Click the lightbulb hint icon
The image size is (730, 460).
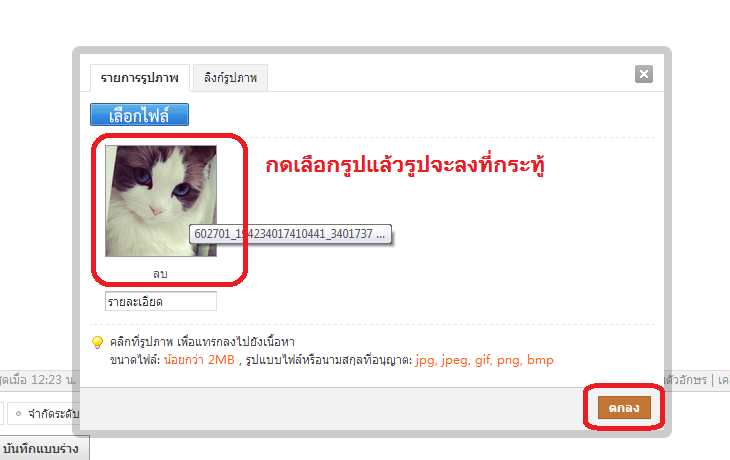point(97,342)
